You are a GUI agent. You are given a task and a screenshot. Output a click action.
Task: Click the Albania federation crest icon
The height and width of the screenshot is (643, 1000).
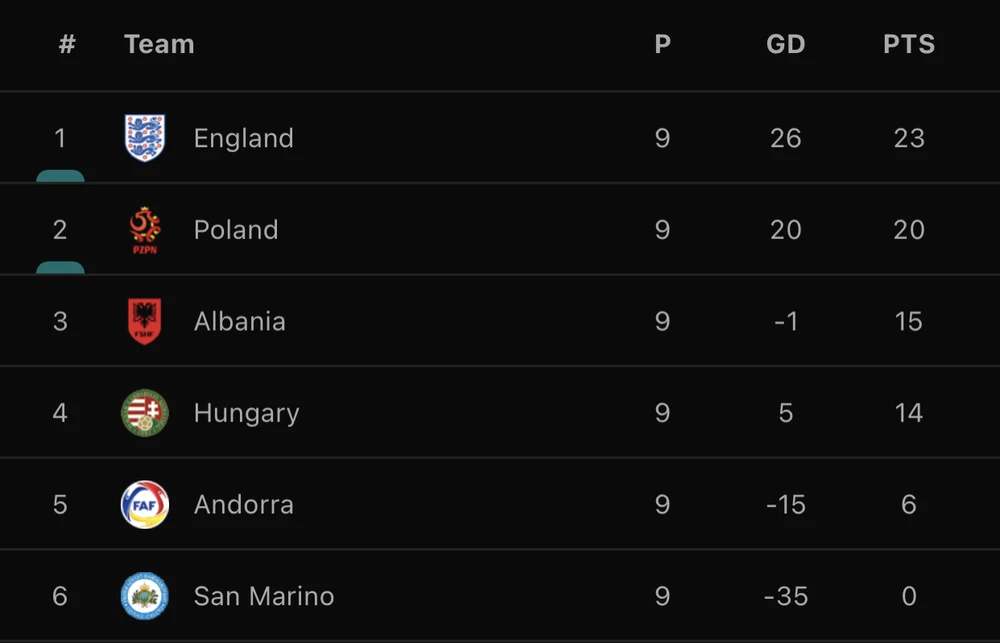coord(145,321)
